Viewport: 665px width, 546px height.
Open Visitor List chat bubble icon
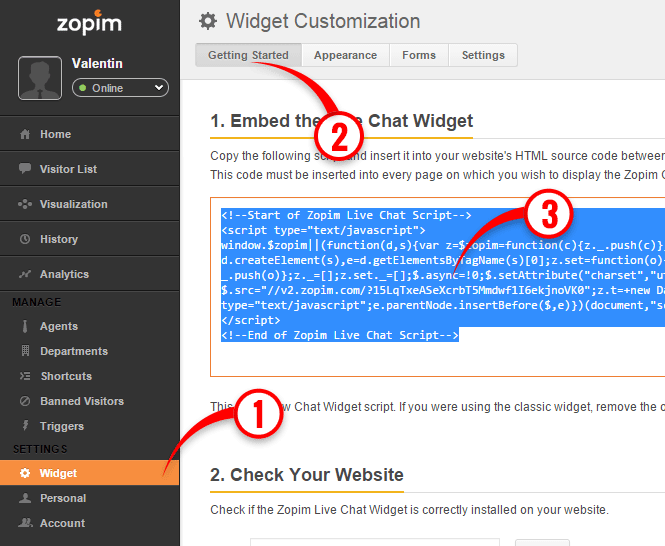25,169
